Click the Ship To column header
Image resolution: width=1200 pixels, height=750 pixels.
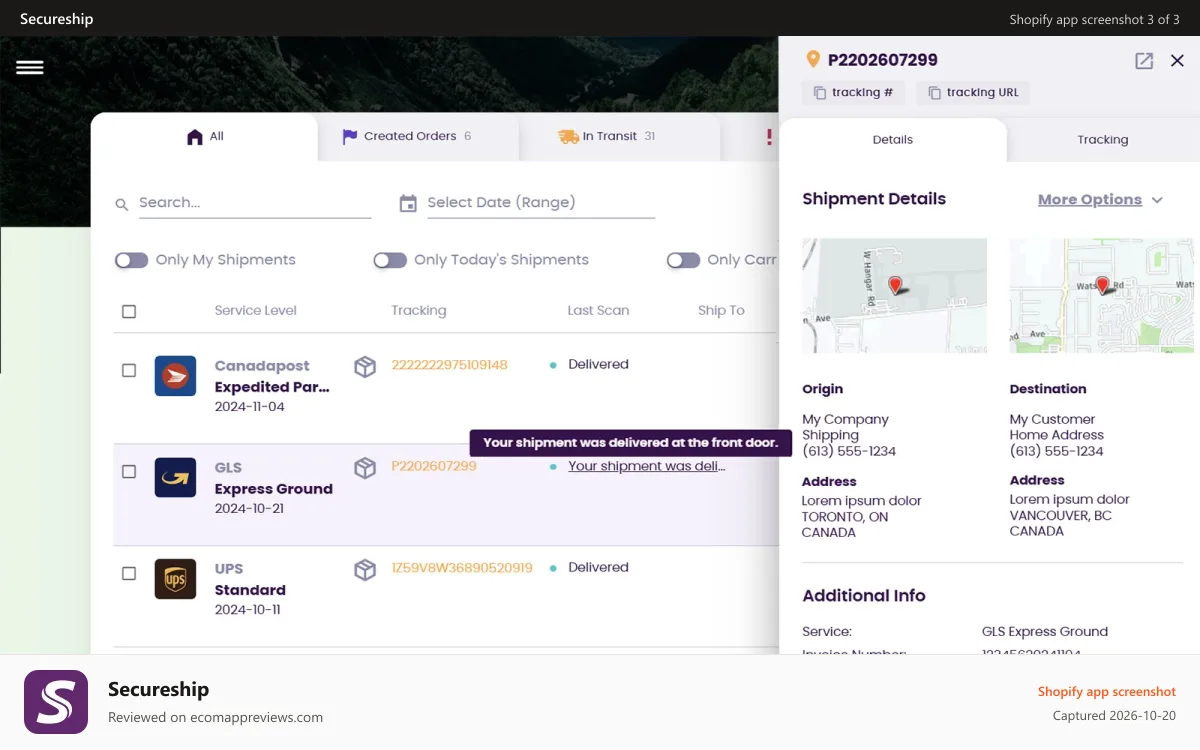721,311
